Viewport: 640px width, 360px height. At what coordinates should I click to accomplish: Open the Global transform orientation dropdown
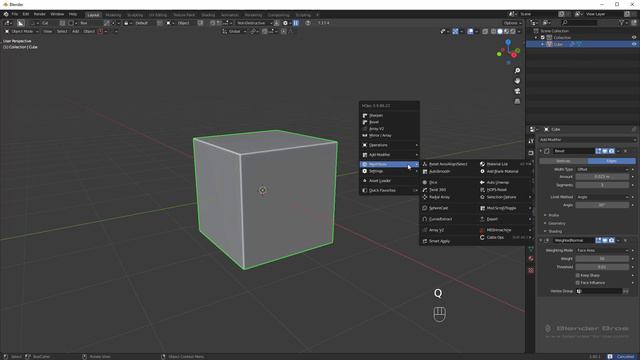click(235, 31)
